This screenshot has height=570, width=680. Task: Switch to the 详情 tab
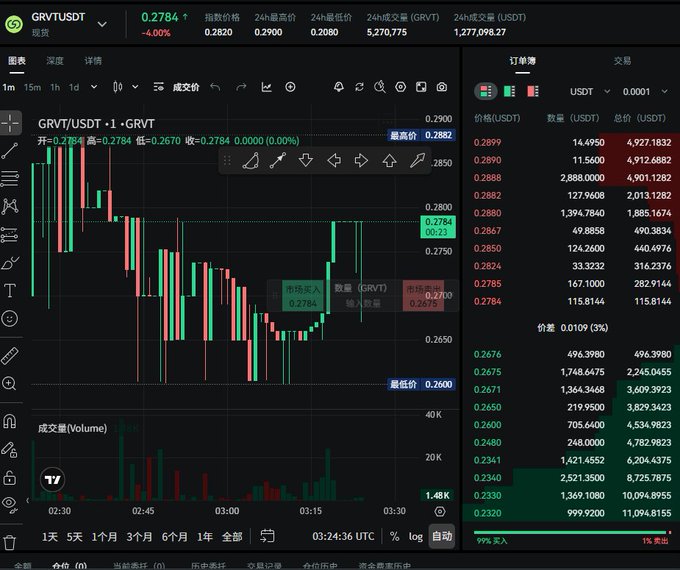click(93, 61)
